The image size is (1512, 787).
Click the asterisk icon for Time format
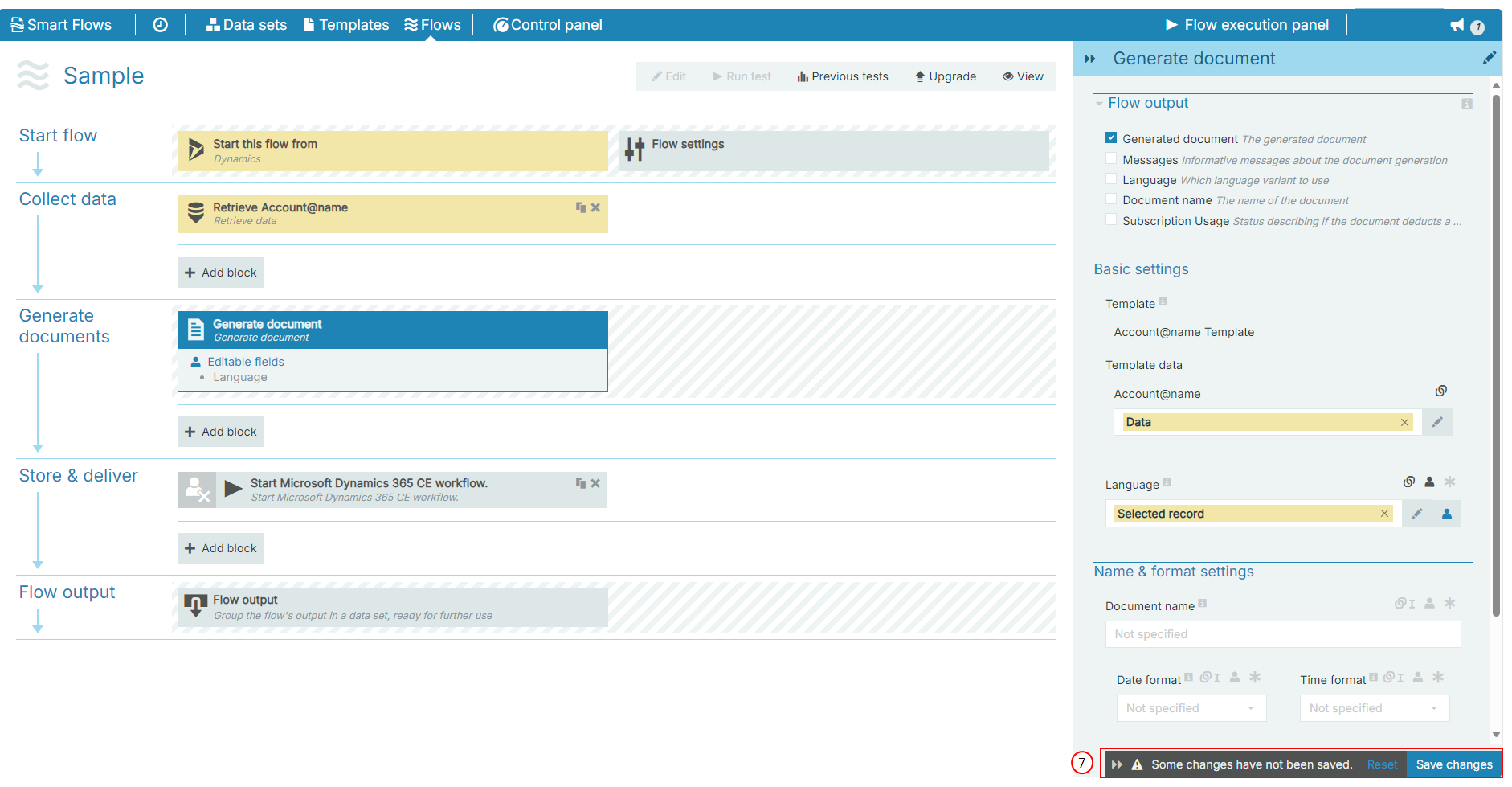[1438, 678]
